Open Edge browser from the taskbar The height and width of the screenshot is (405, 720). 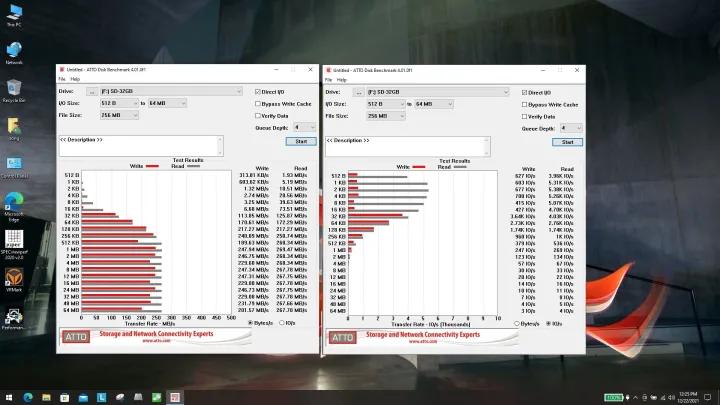(x=28, y=397)
